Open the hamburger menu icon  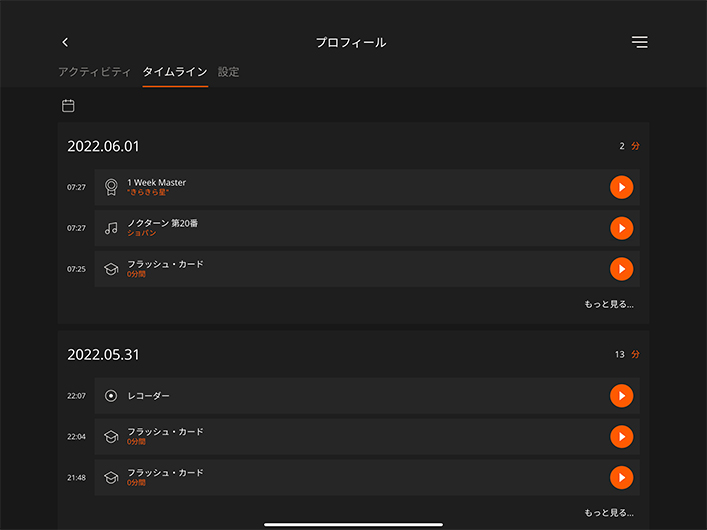click(x=639, y=42)
